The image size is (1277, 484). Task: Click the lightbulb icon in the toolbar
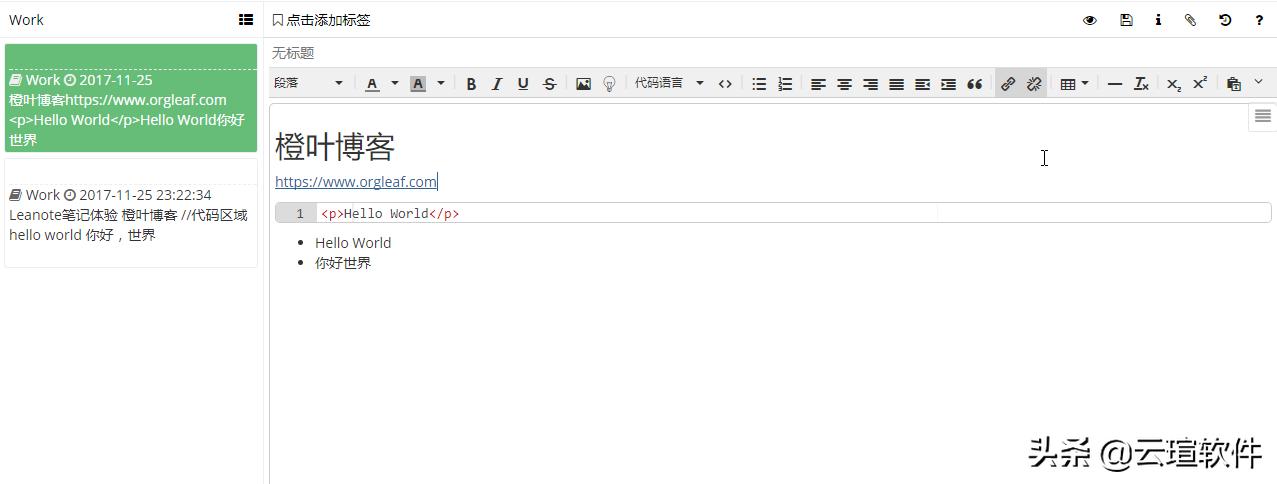click(609, 84)
